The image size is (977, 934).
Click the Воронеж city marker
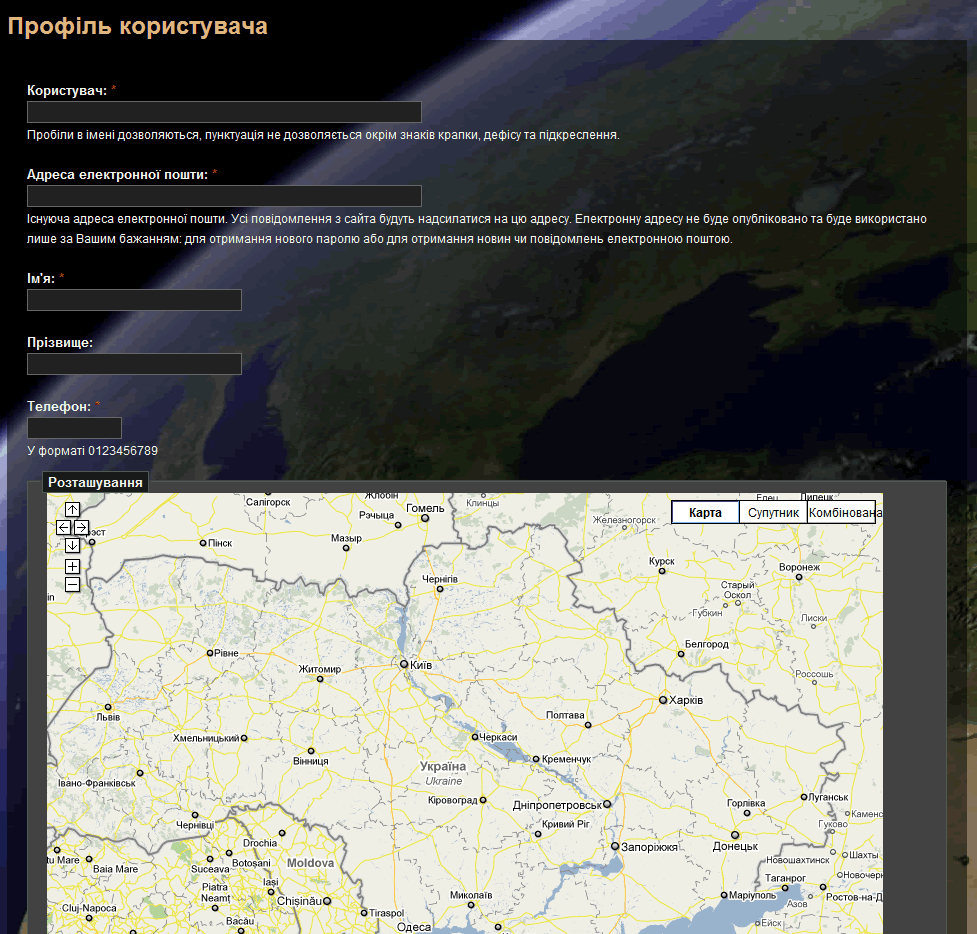click(x=799, y=577)
